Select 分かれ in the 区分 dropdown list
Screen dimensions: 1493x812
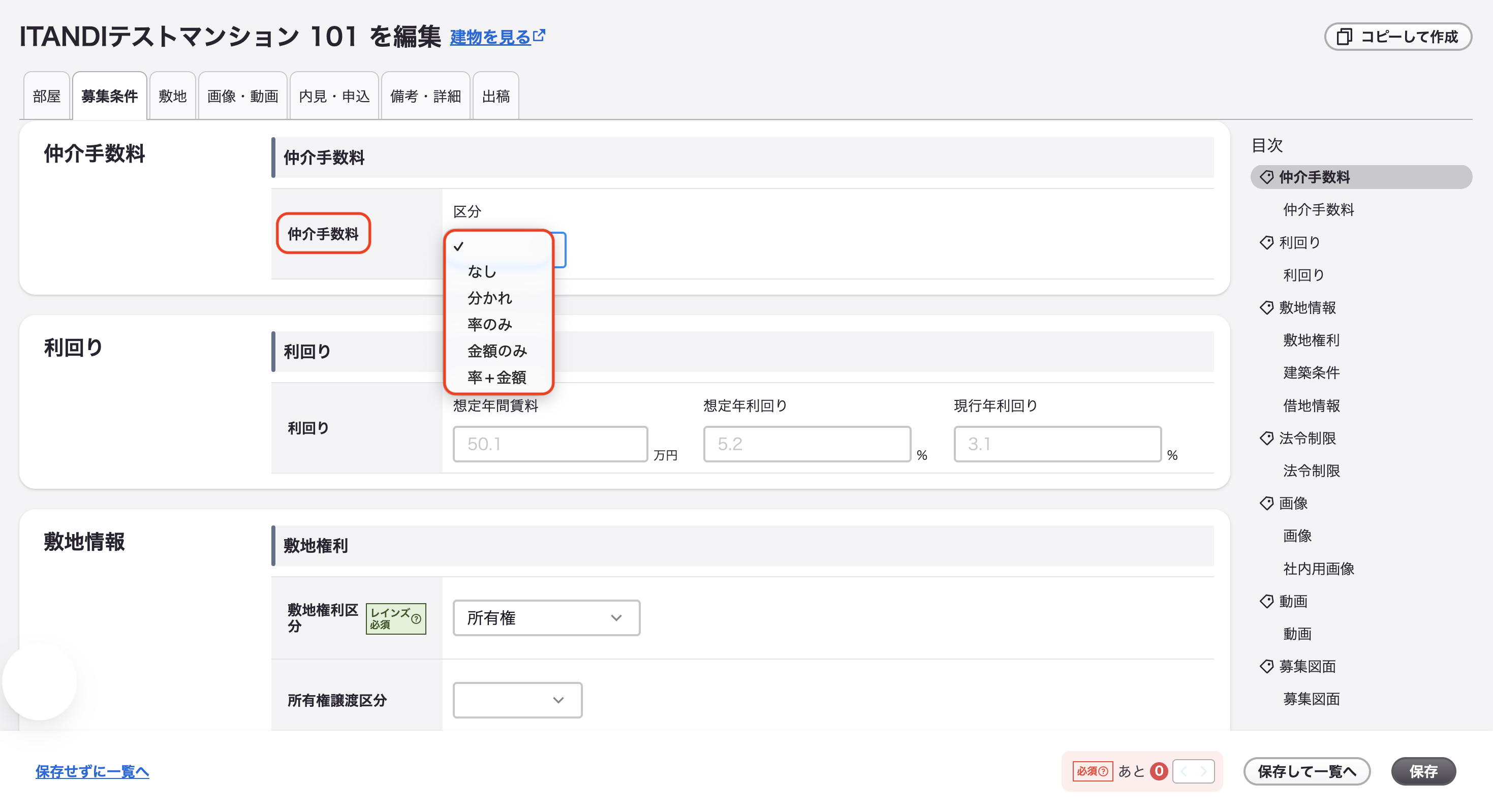[x=499, y=298]
